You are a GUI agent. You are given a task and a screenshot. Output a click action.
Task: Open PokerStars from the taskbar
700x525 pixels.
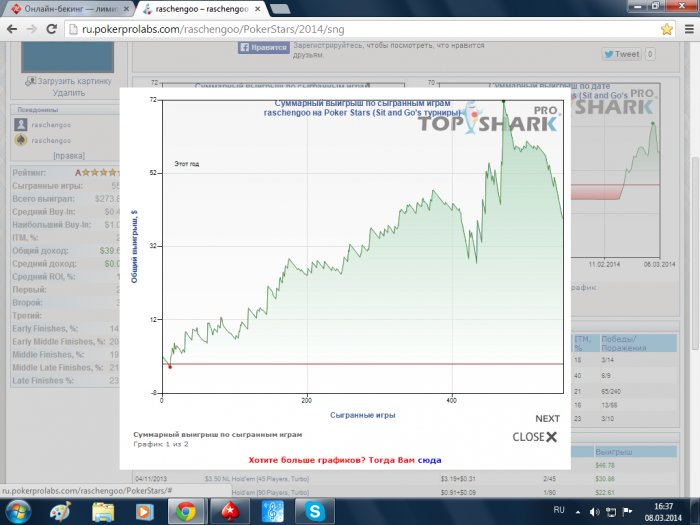(x=229, y=512)
